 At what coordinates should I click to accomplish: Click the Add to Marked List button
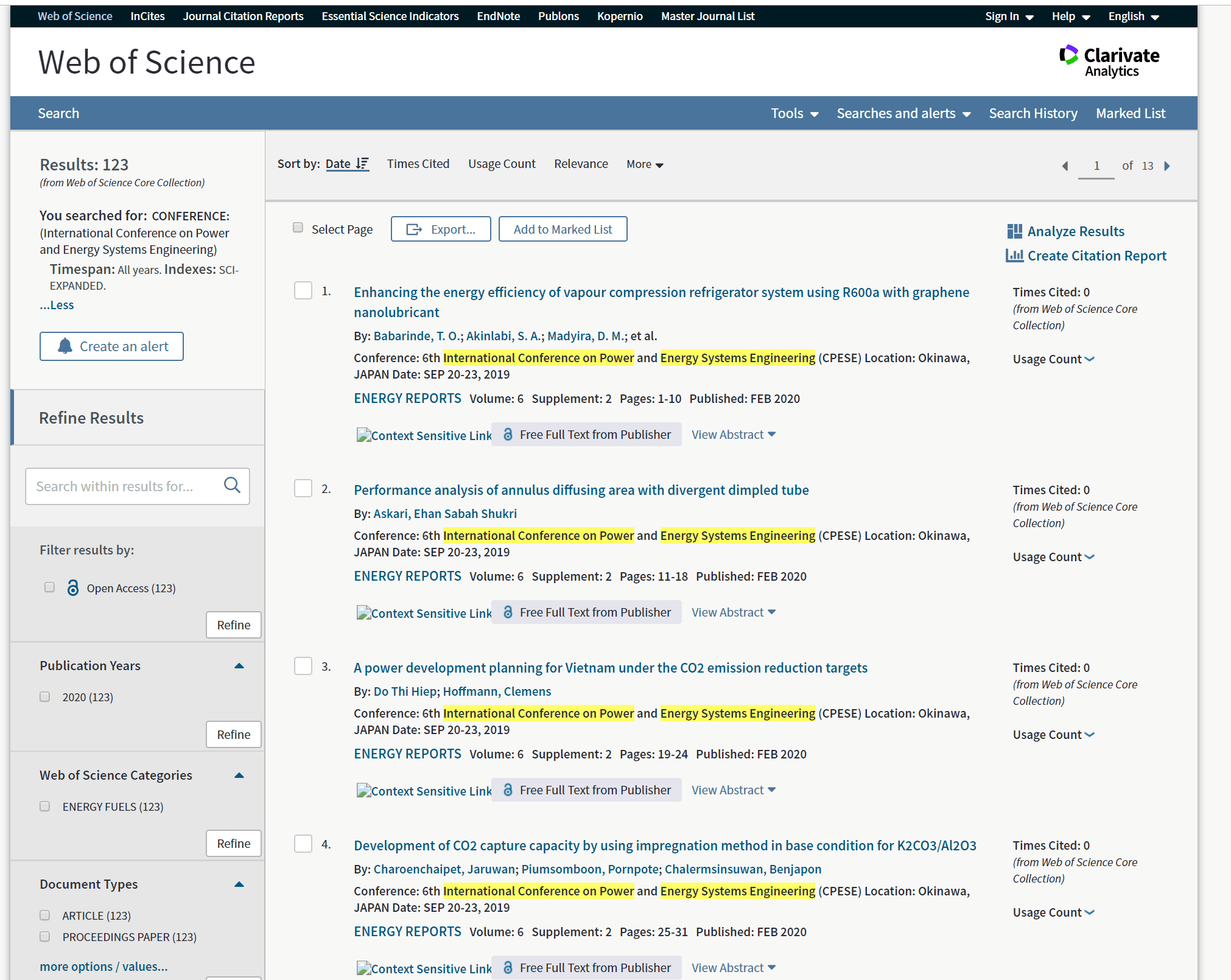pos(563,229)
